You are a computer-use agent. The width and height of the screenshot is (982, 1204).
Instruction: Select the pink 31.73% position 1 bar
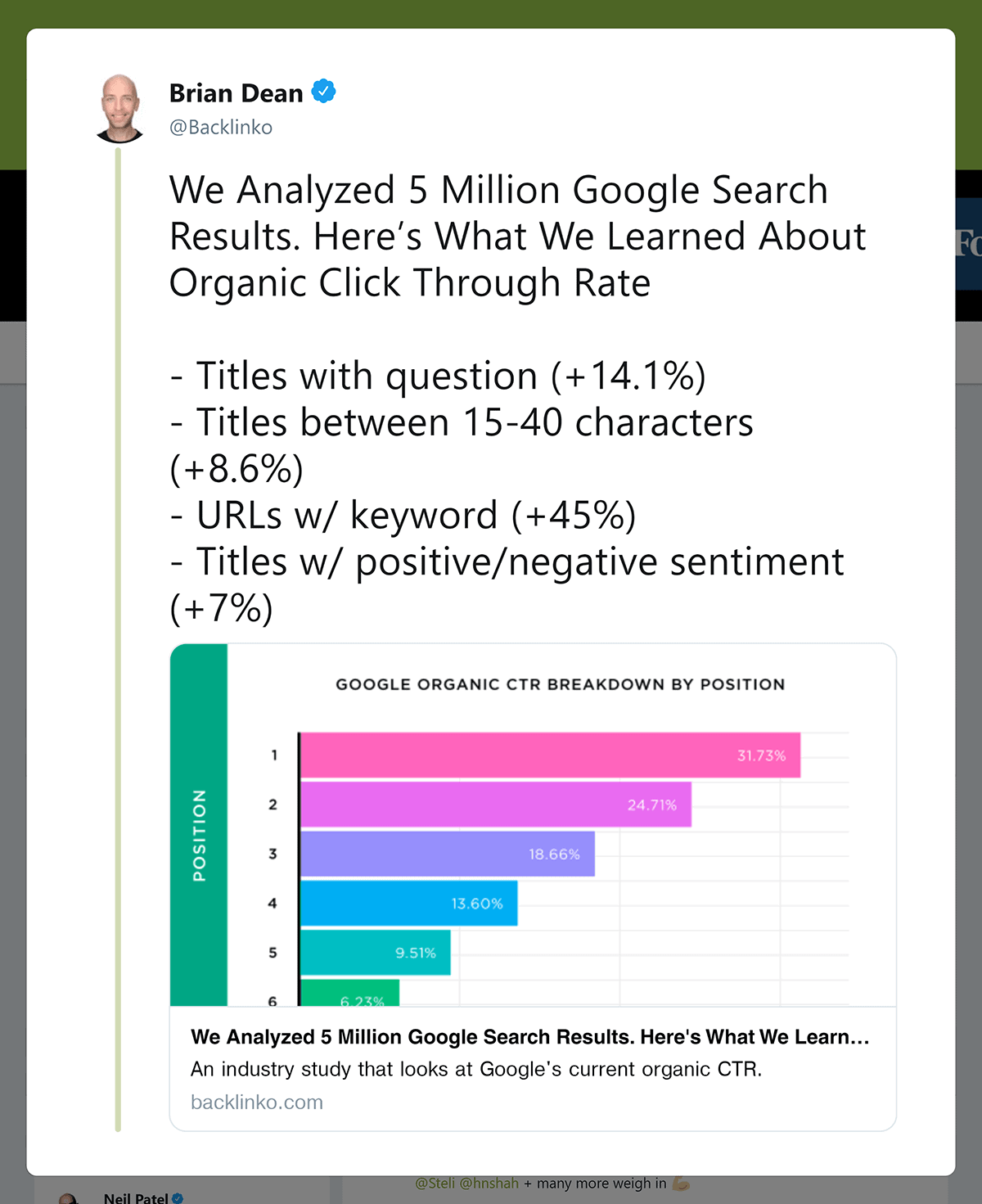point(550,755)
